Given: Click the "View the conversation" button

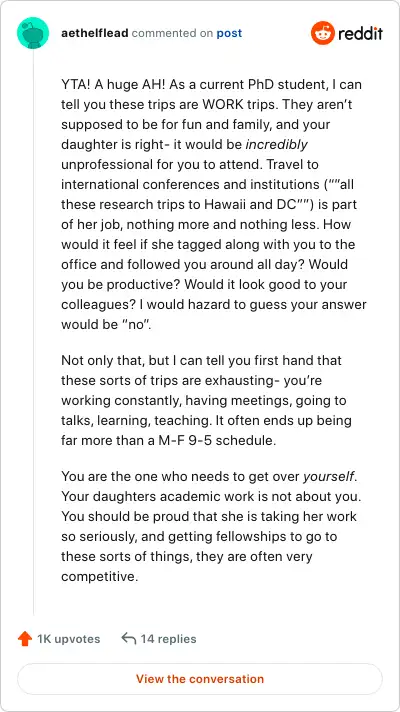Looking at the screenshot, I should 200,679.
